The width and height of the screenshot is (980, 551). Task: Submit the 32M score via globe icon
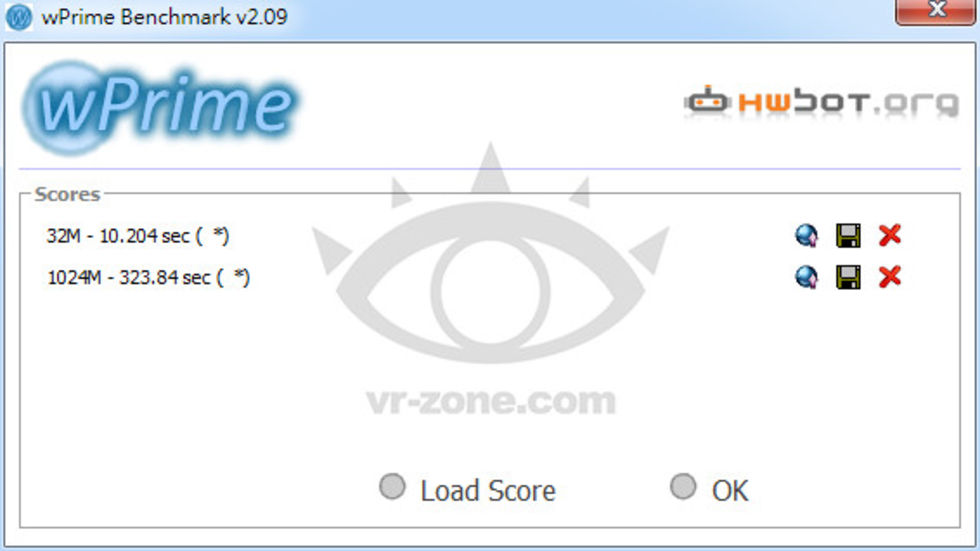point(806,236)
